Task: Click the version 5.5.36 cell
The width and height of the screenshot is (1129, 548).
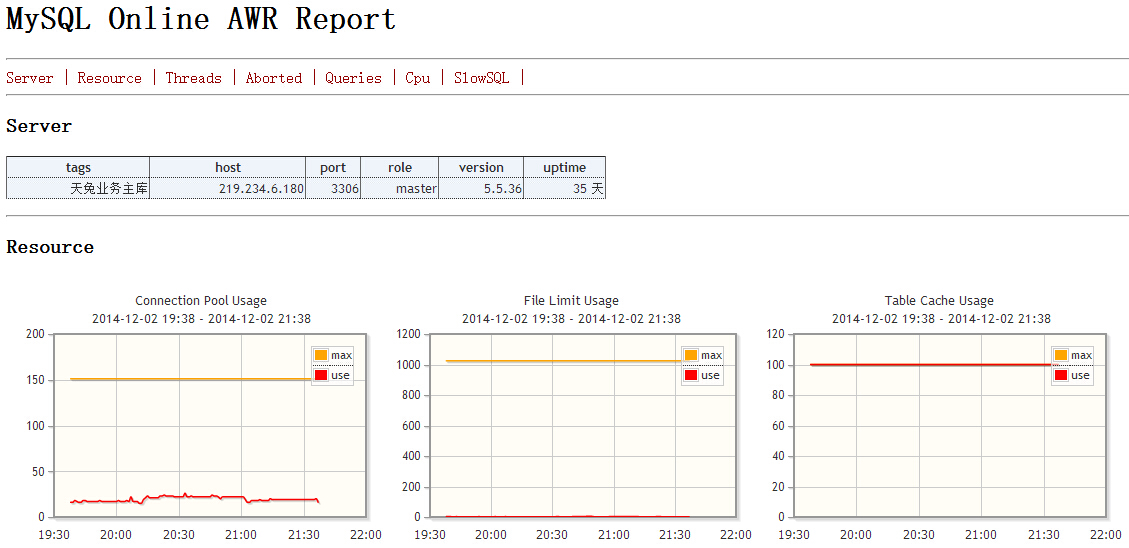Action: (x=481, y=189)
